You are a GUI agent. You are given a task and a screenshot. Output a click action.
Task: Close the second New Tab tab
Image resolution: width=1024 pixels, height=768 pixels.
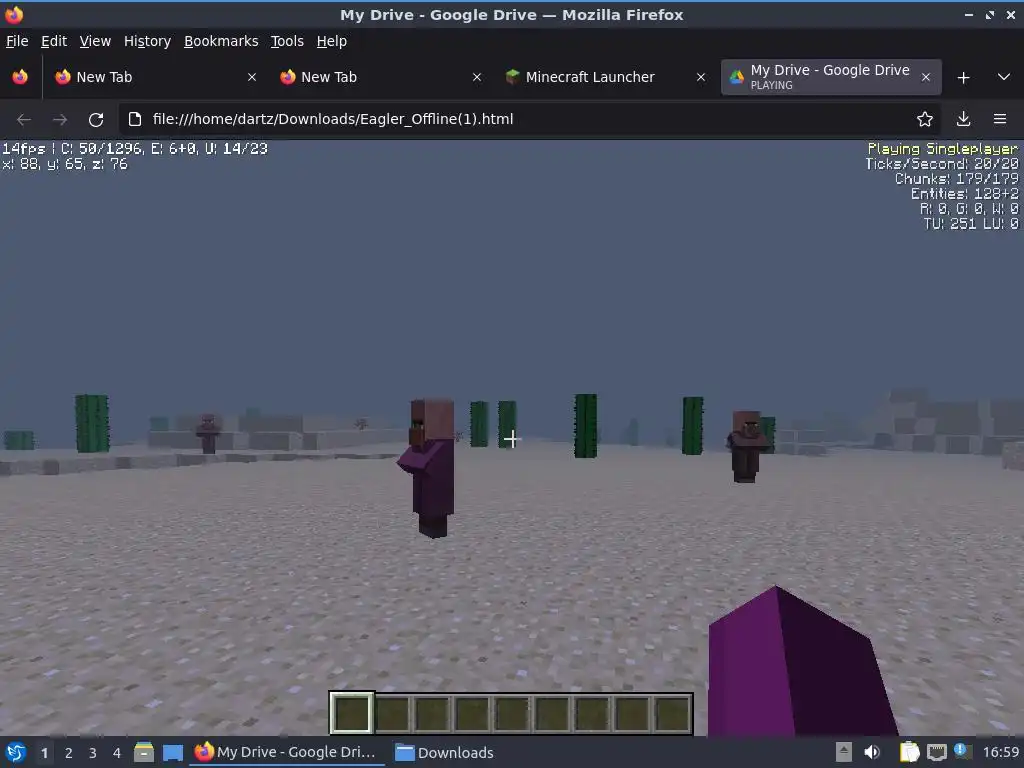477,77
